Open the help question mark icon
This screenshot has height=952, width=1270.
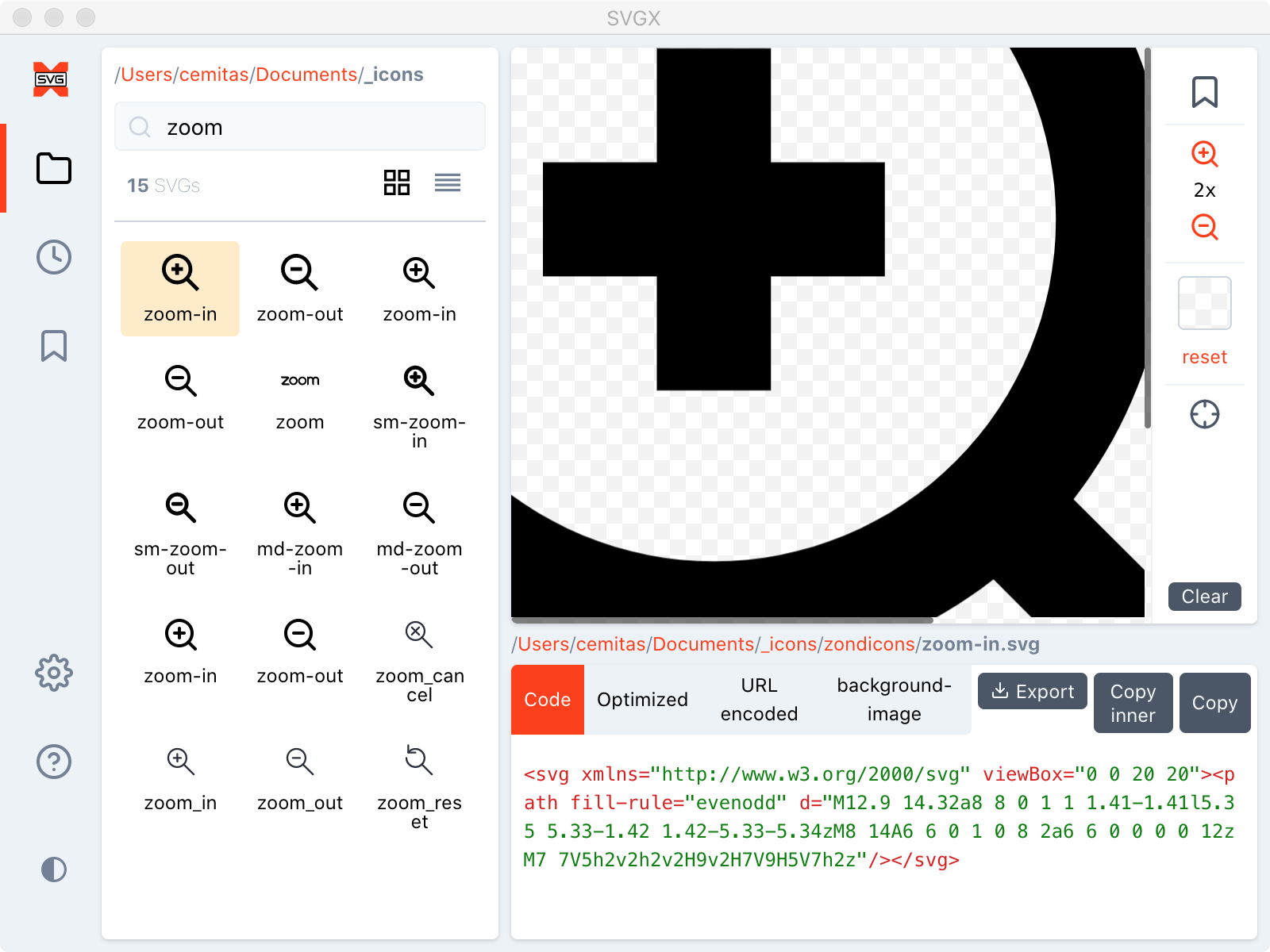[54, 762]
